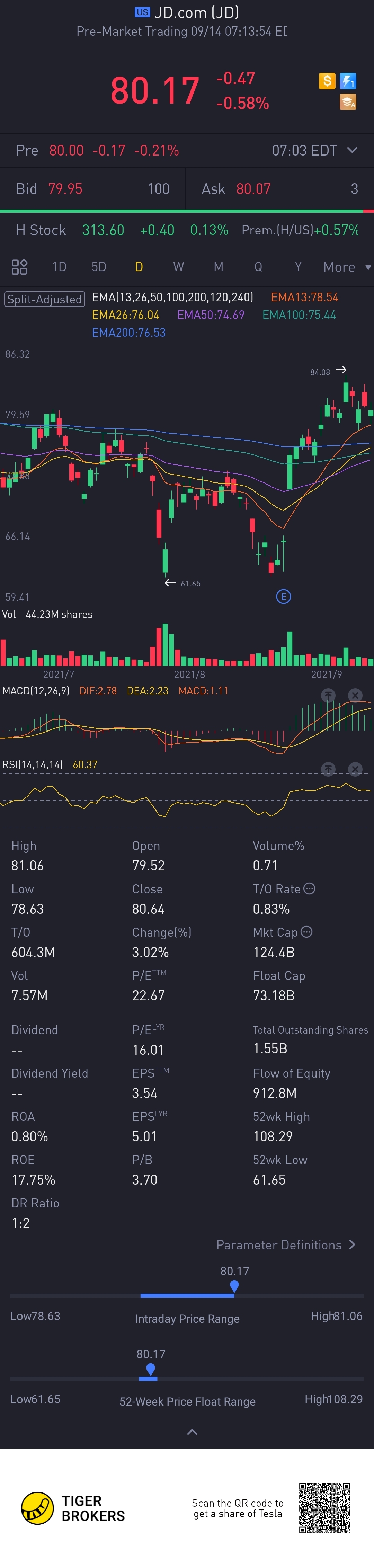Open RSI(14,14,14) parameter settings
The height and width of the screenshot is (1568, 374).
point(33,764)
